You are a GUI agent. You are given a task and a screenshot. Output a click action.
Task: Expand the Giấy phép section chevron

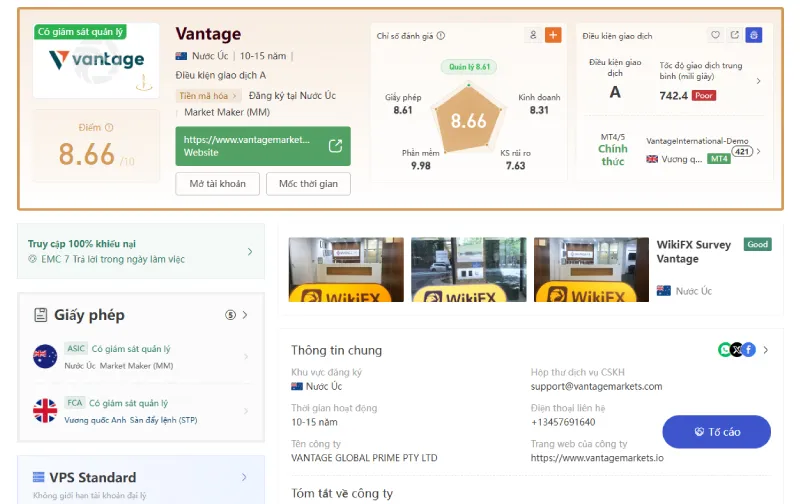[x=245, y=315]
